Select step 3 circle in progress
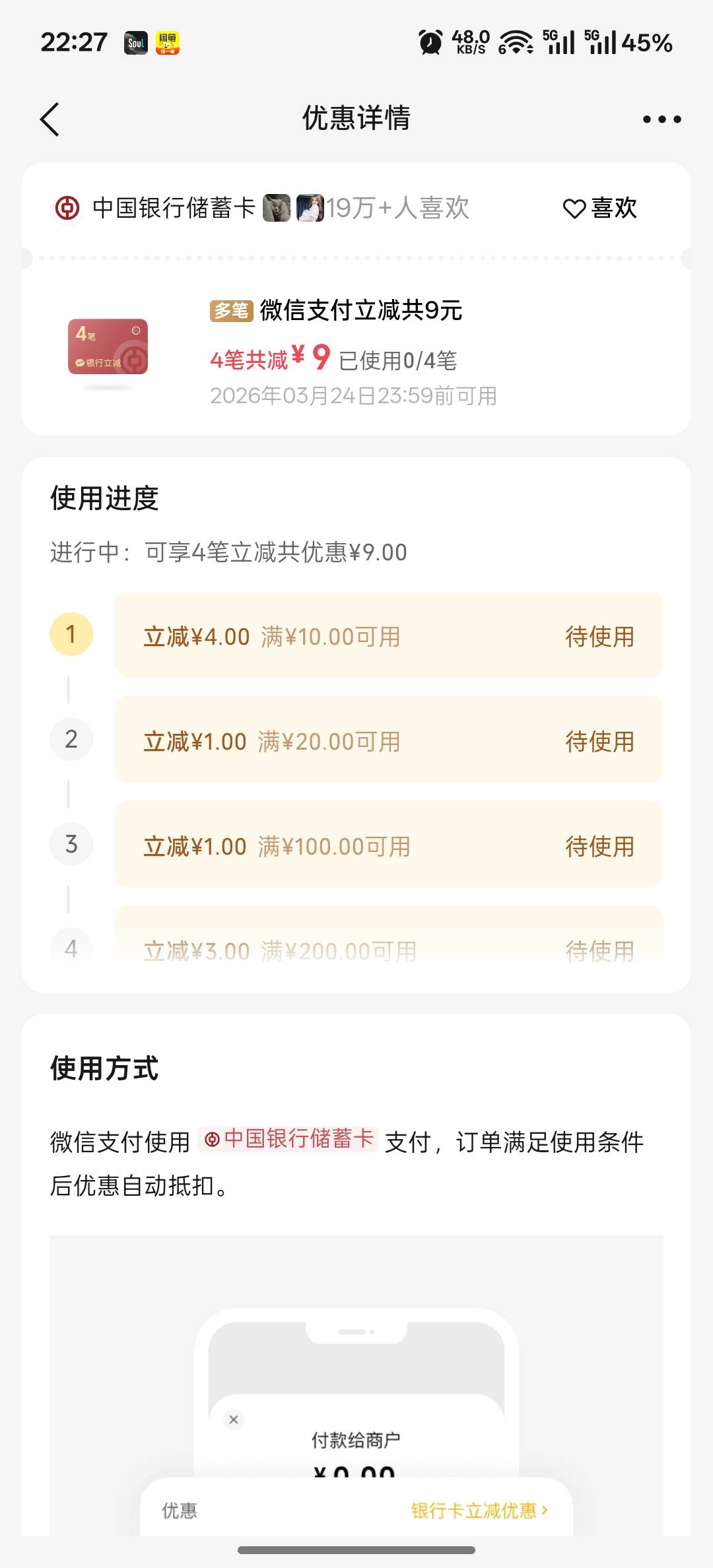The height and width of the screenshot is (1568, 713). point(71,844)
